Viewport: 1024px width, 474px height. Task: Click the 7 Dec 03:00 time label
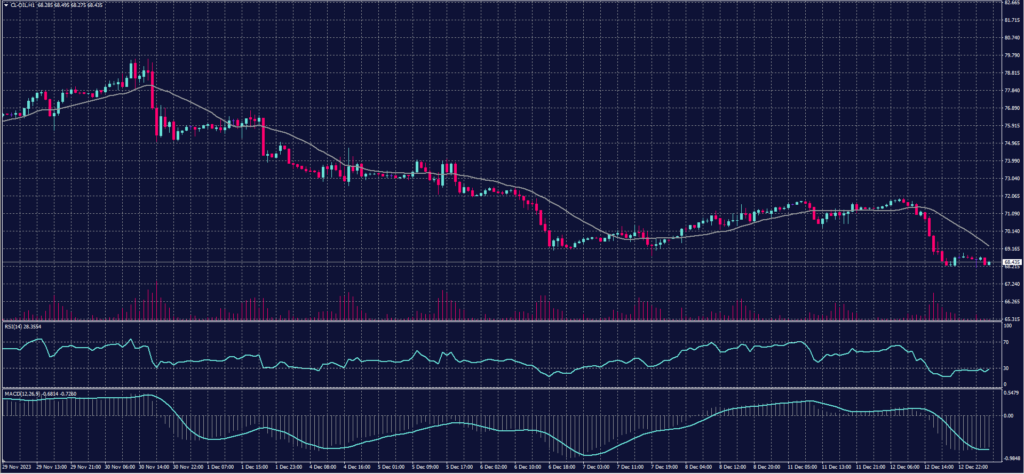[592, 467]
